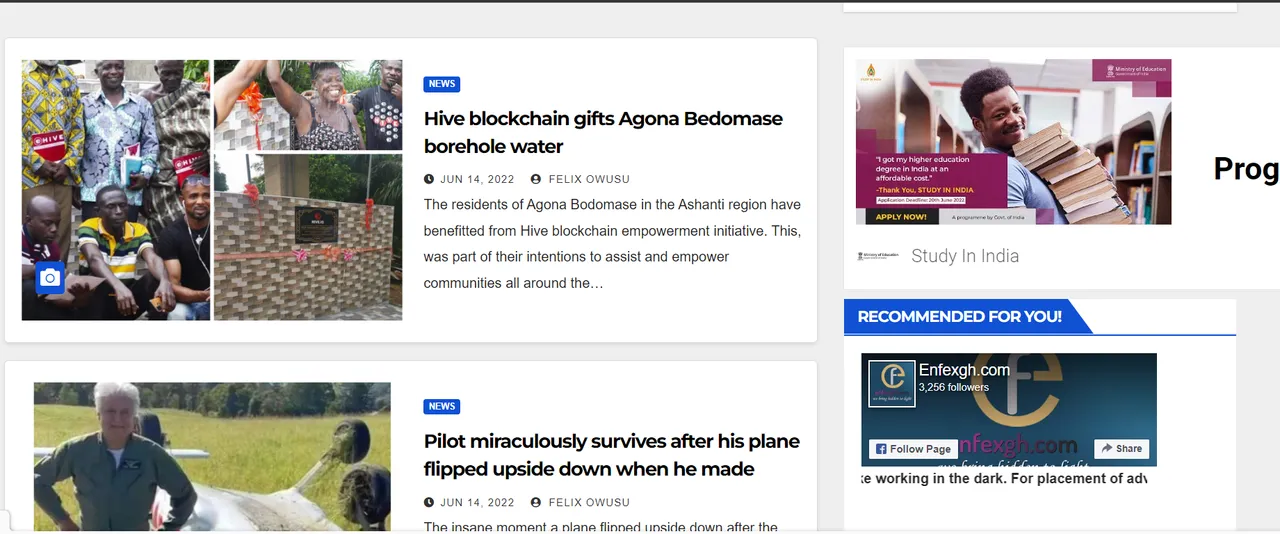Click the Agona Bedomase borehole article image
This screenshot has width=1280, height=534.
coord(212,190)
